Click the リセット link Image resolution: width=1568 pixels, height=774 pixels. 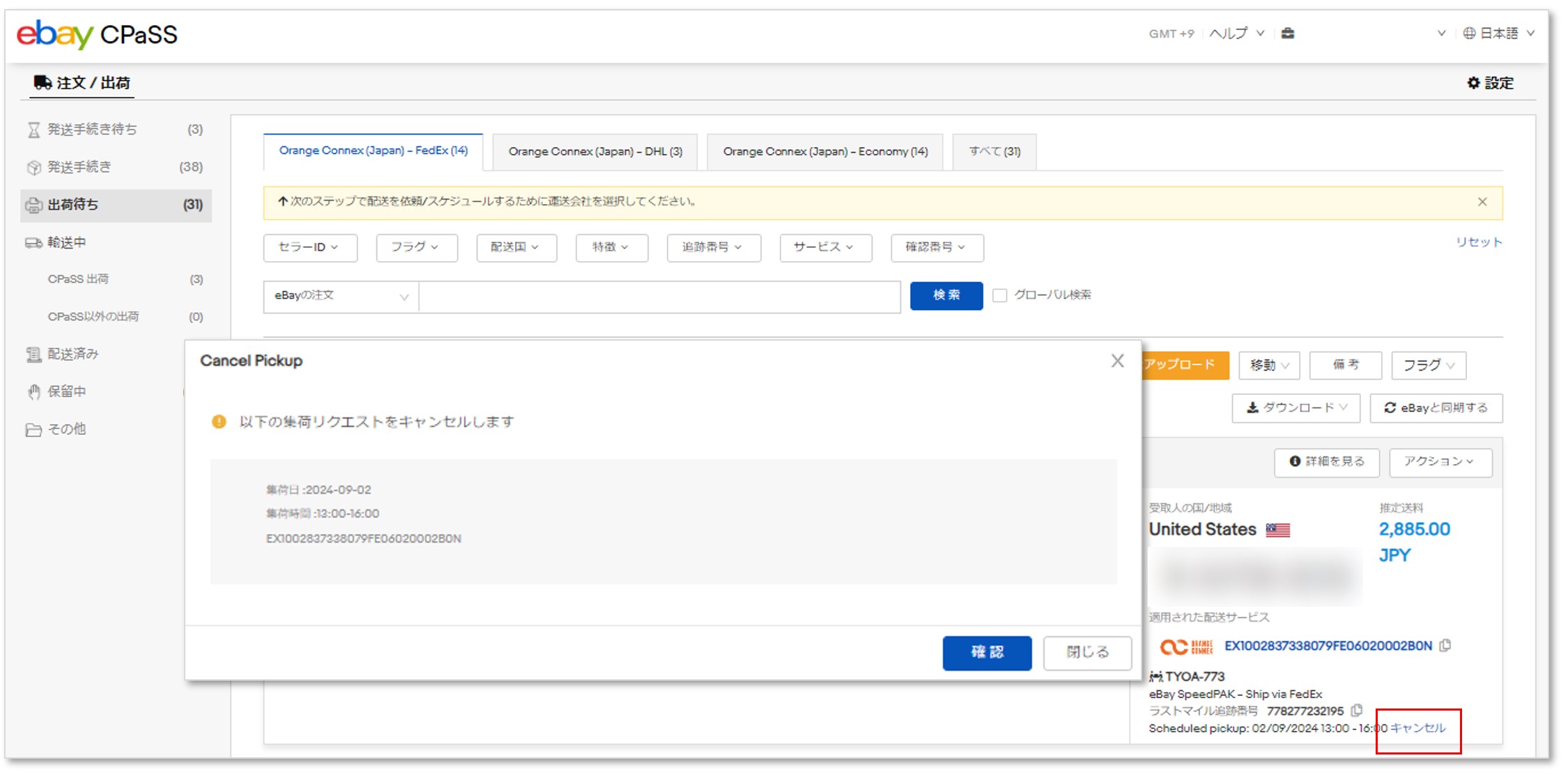1479,242
